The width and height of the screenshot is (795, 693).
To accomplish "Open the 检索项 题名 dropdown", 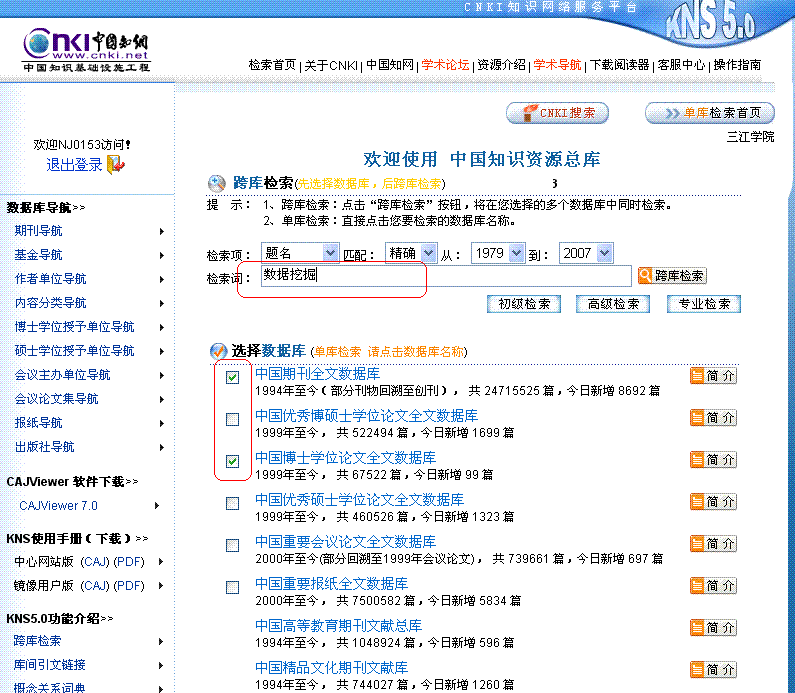I will [300, 252].
